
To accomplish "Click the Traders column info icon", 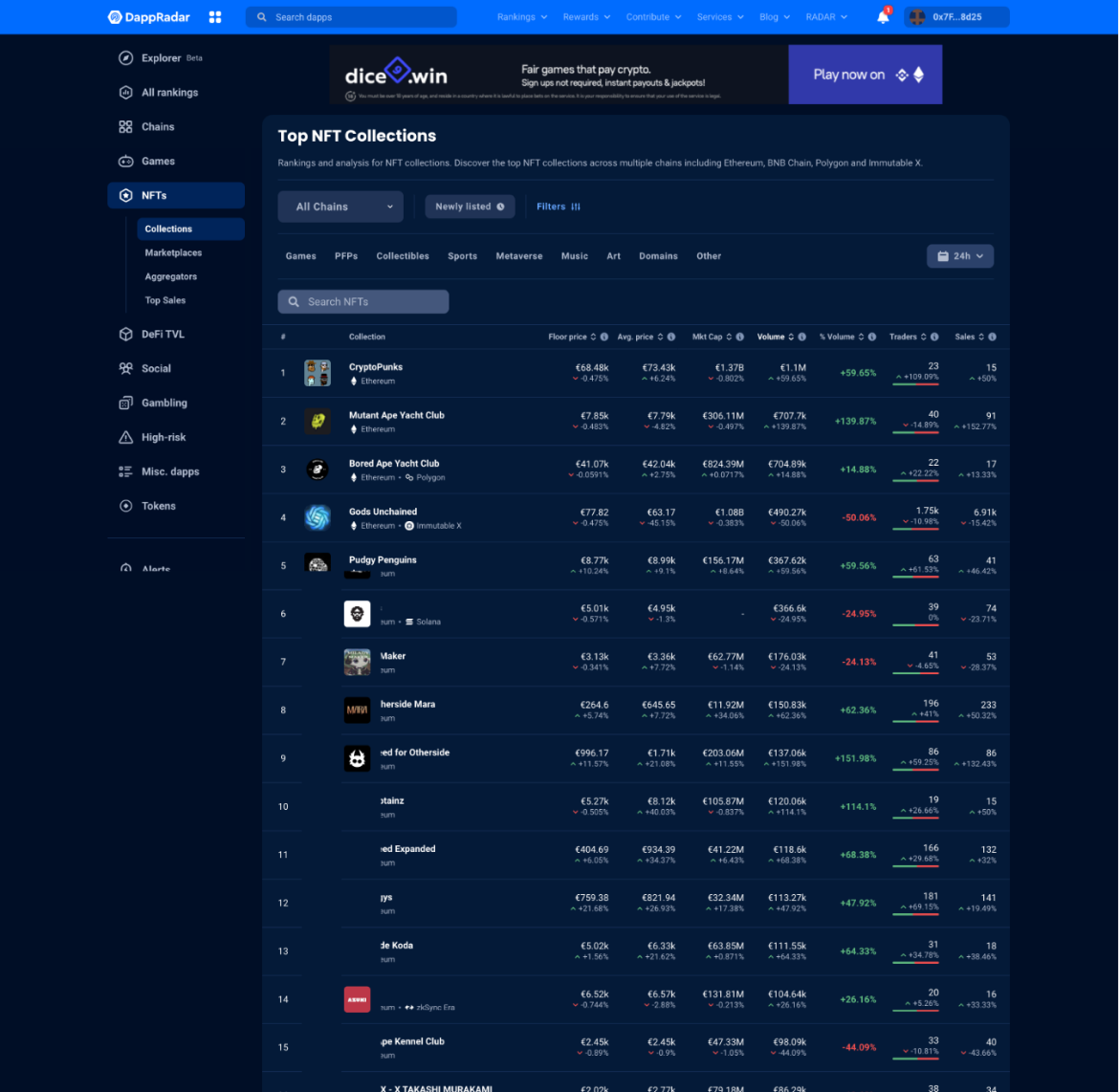I will tap(934, 337).
